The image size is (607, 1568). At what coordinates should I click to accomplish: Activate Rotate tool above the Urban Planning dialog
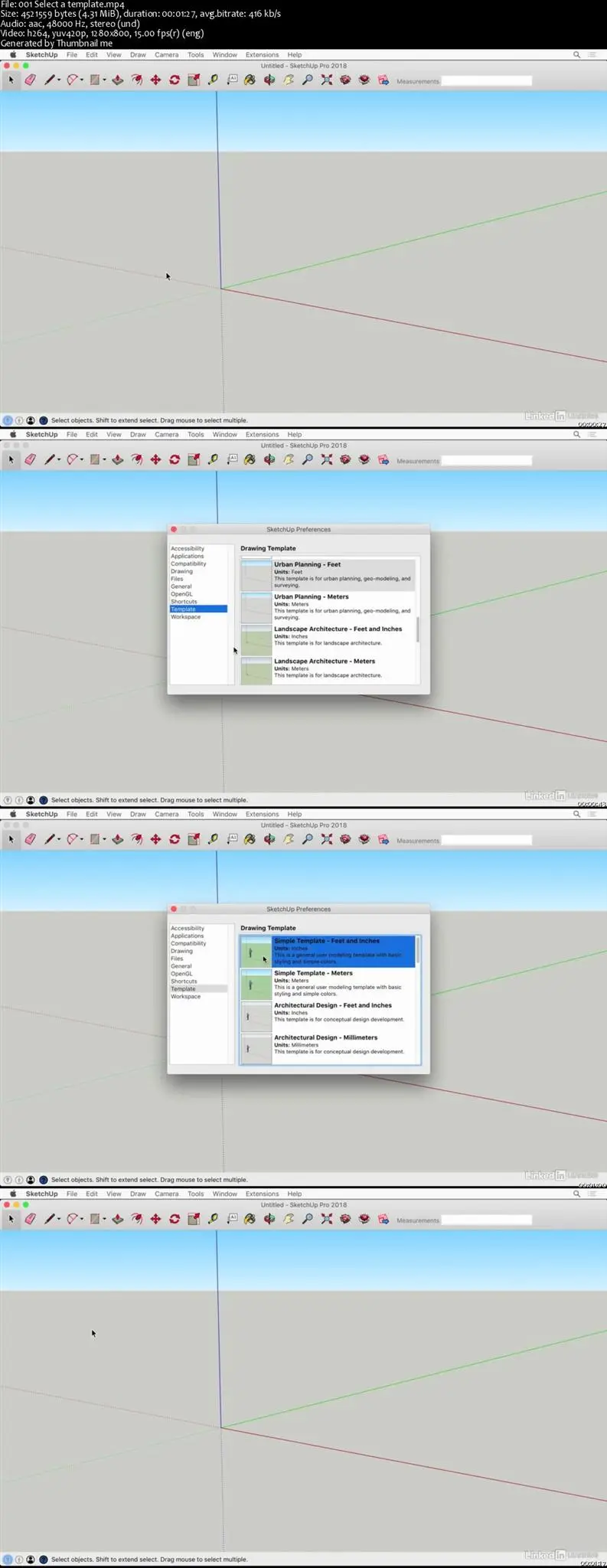point(175,459)
